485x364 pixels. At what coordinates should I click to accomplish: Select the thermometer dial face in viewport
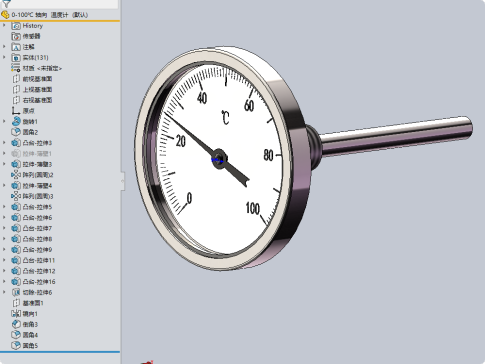click(x=220, y=160)
